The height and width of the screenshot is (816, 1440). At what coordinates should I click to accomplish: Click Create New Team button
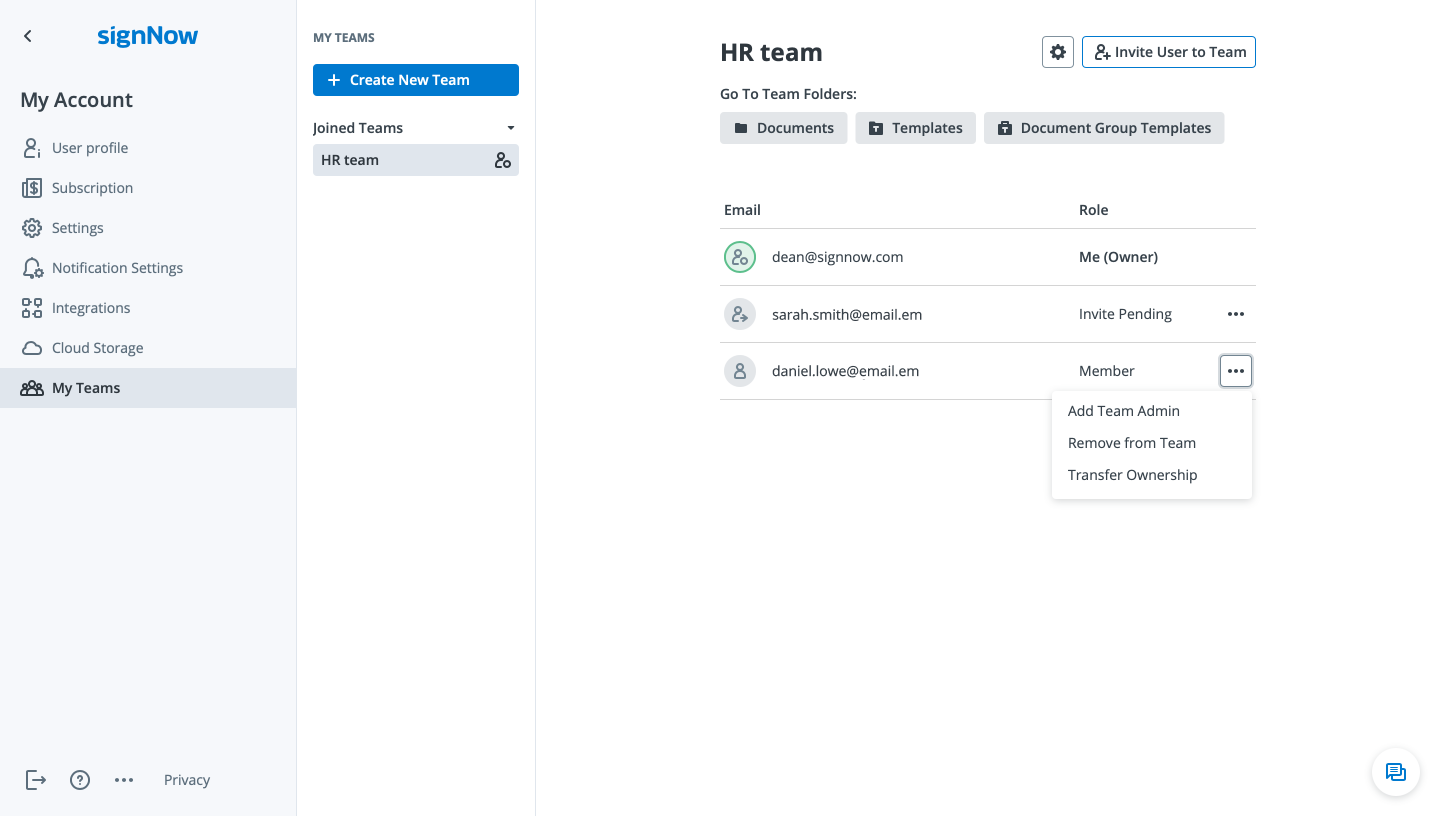(416, 80)
